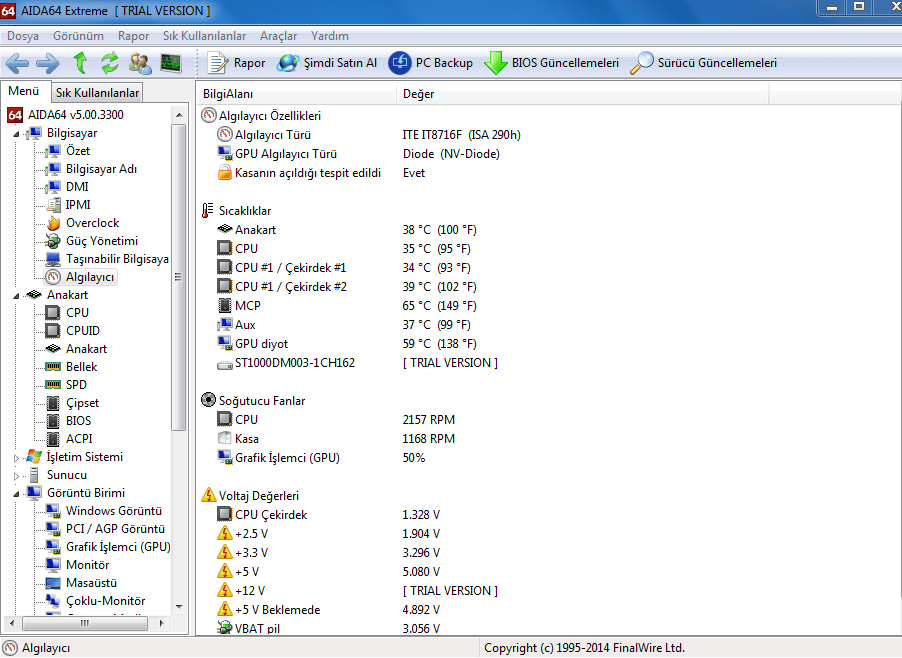Open the Yardım menu

[x=330, y=36]
